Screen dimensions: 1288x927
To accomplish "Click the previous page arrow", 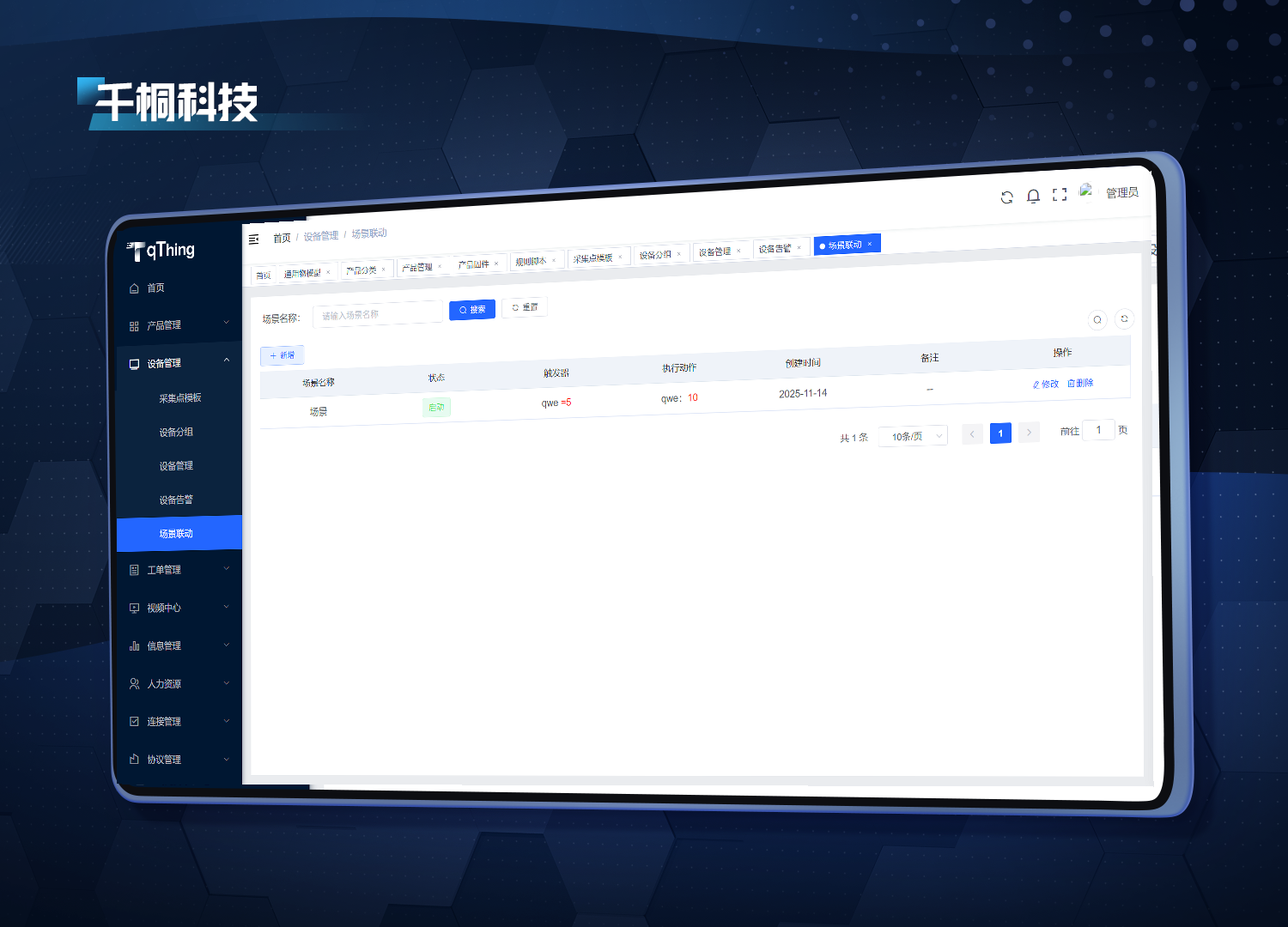I will [x=972, y=434].
